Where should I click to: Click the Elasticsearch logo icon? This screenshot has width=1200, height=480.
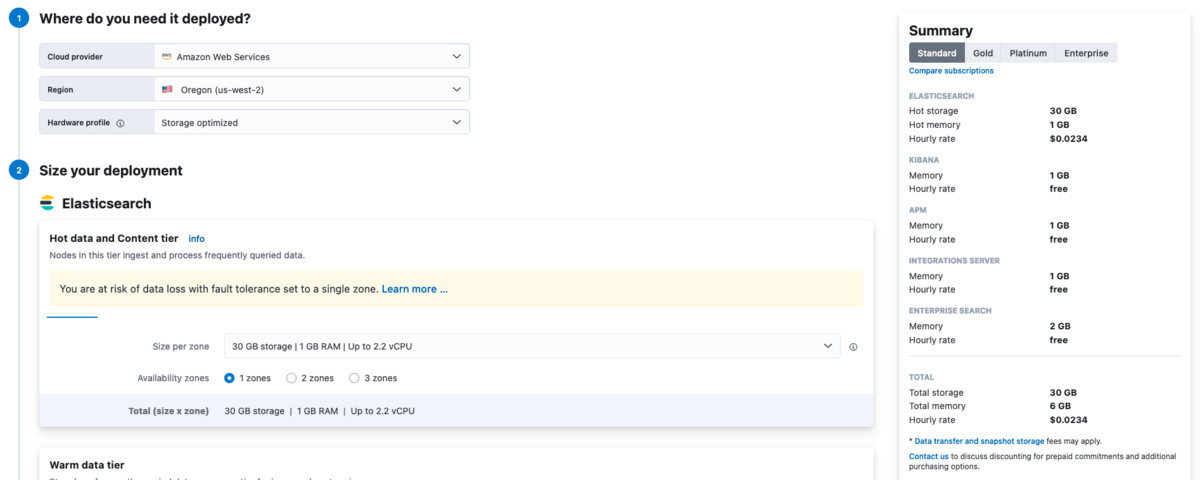coord(47,203)
